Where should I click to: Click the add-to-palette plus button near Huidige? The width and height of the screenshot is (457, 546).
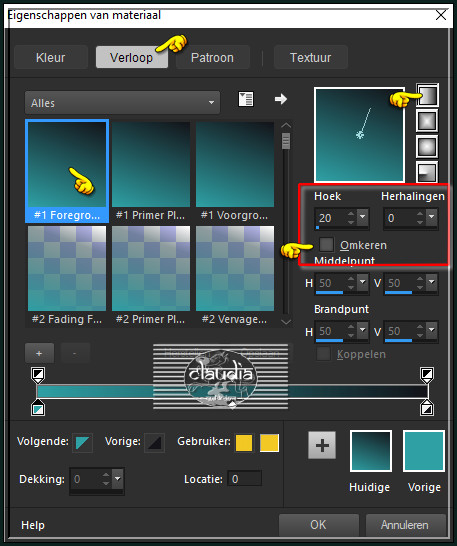322,445
